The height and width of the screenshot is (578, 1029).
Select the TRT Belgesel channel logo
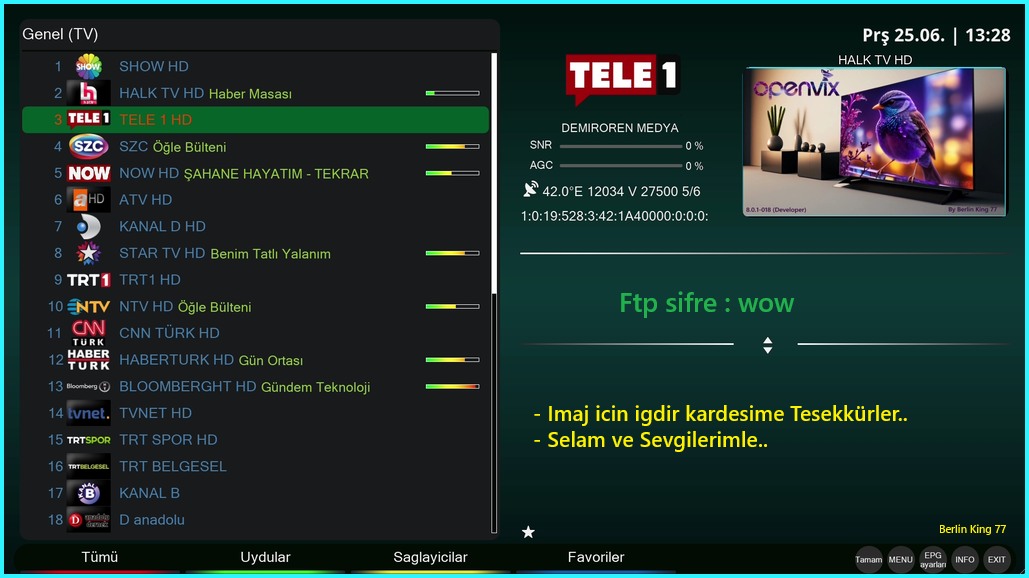coord(88,466)
